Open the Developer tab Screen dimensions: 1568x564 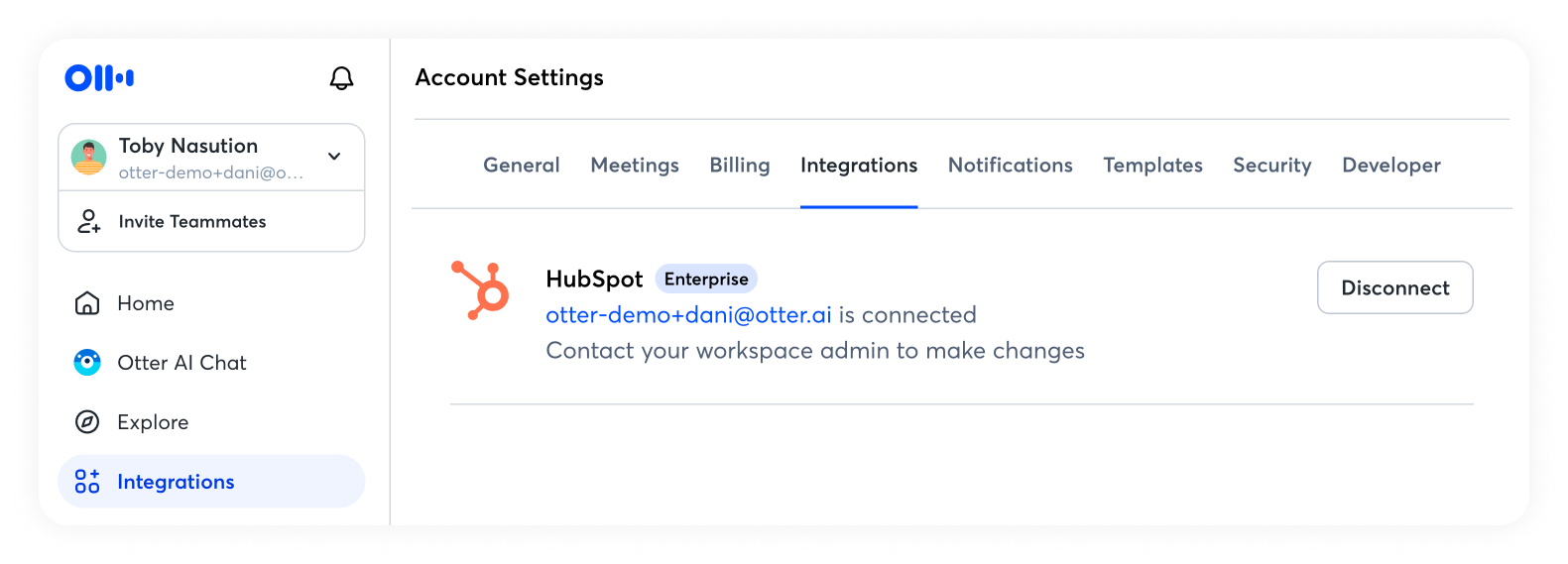tap(1390, 166)
